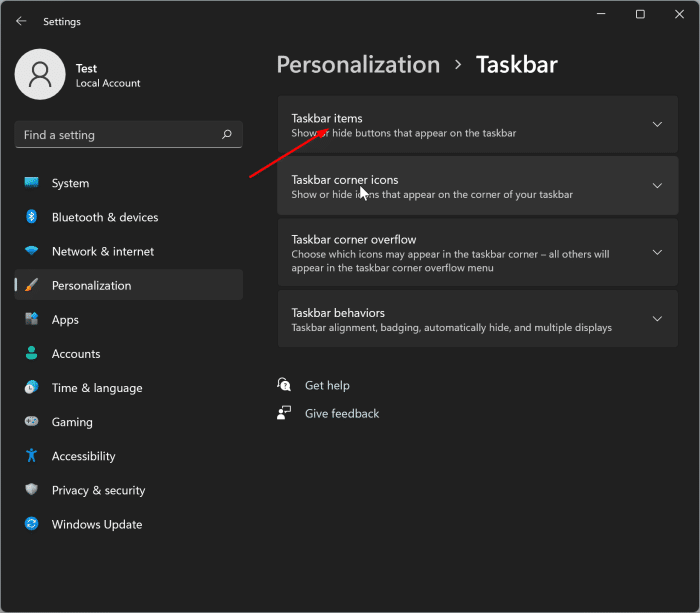
Task: Open Windows Update page
Action: [x=129, y=524]
